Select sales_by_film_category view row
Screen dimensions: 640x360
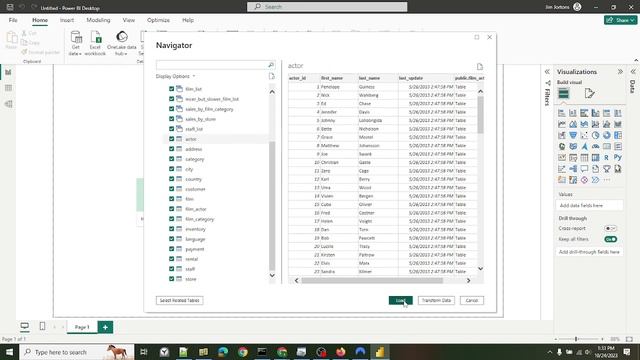pos(209,109)
